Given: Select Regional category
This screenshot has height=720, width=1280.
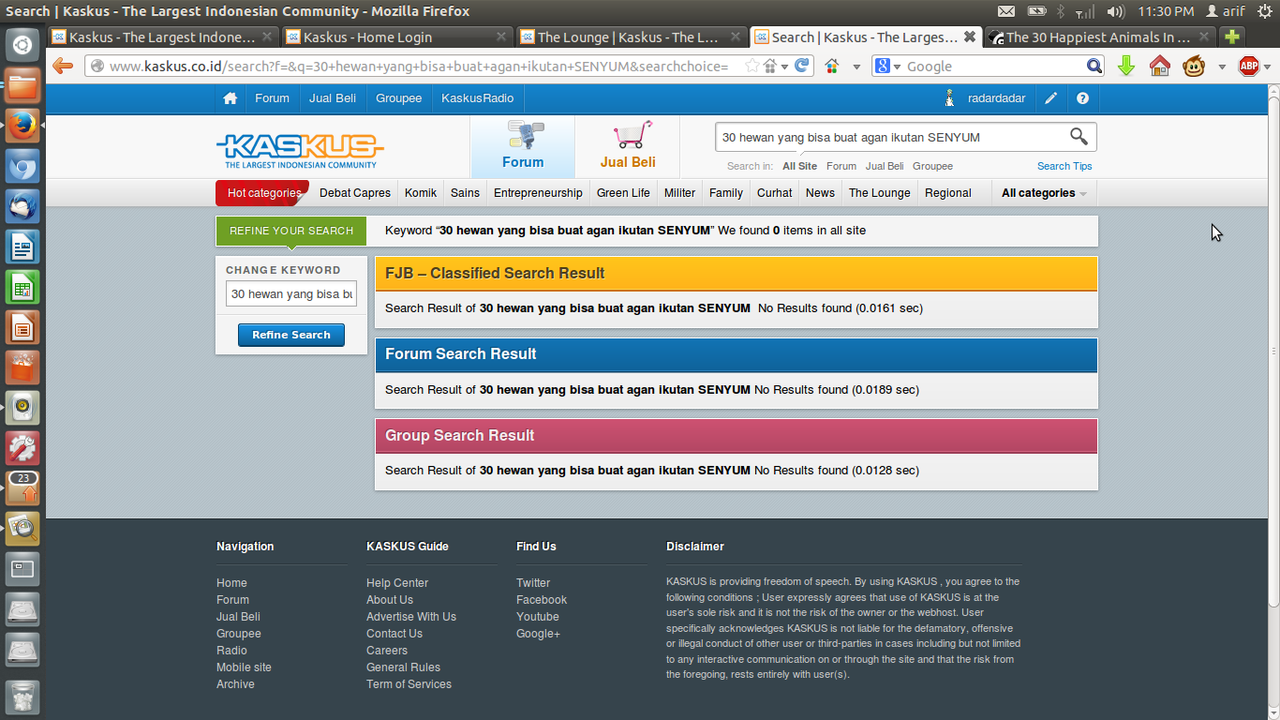Looking at the screenshot, I should (x=948, y=193).
